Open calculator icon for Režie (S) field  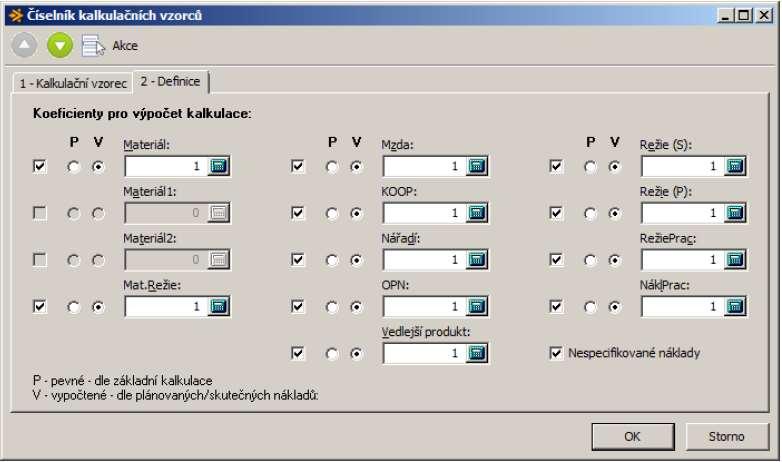click(x=735, y=166)
